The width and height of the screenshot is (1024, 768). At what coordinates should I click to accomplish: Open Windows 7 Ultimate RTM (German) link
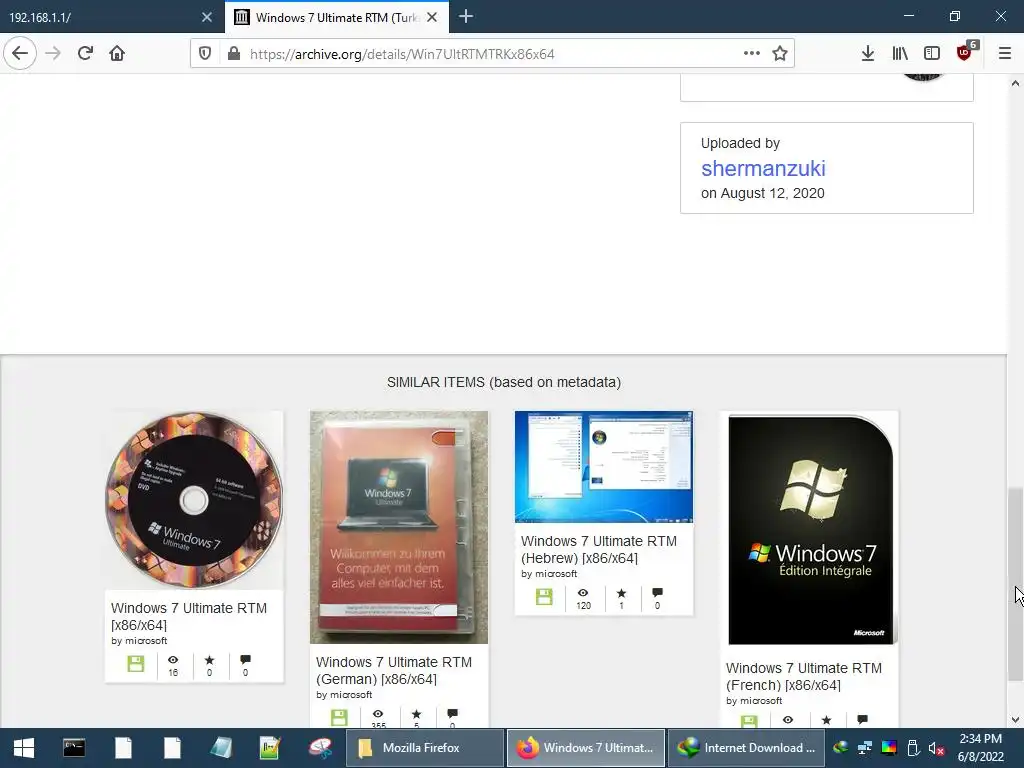click(x=394, y=671)
